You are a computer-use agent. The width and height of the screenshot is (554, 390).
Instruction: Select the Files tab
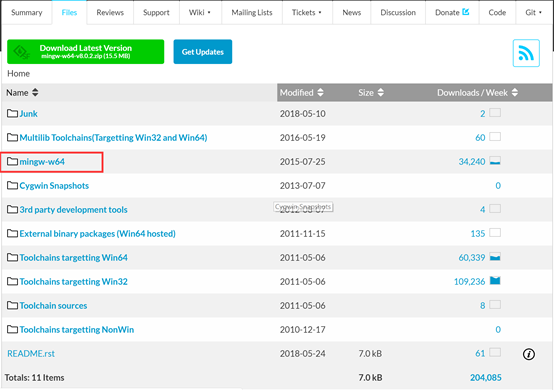(x=69, y=12)
